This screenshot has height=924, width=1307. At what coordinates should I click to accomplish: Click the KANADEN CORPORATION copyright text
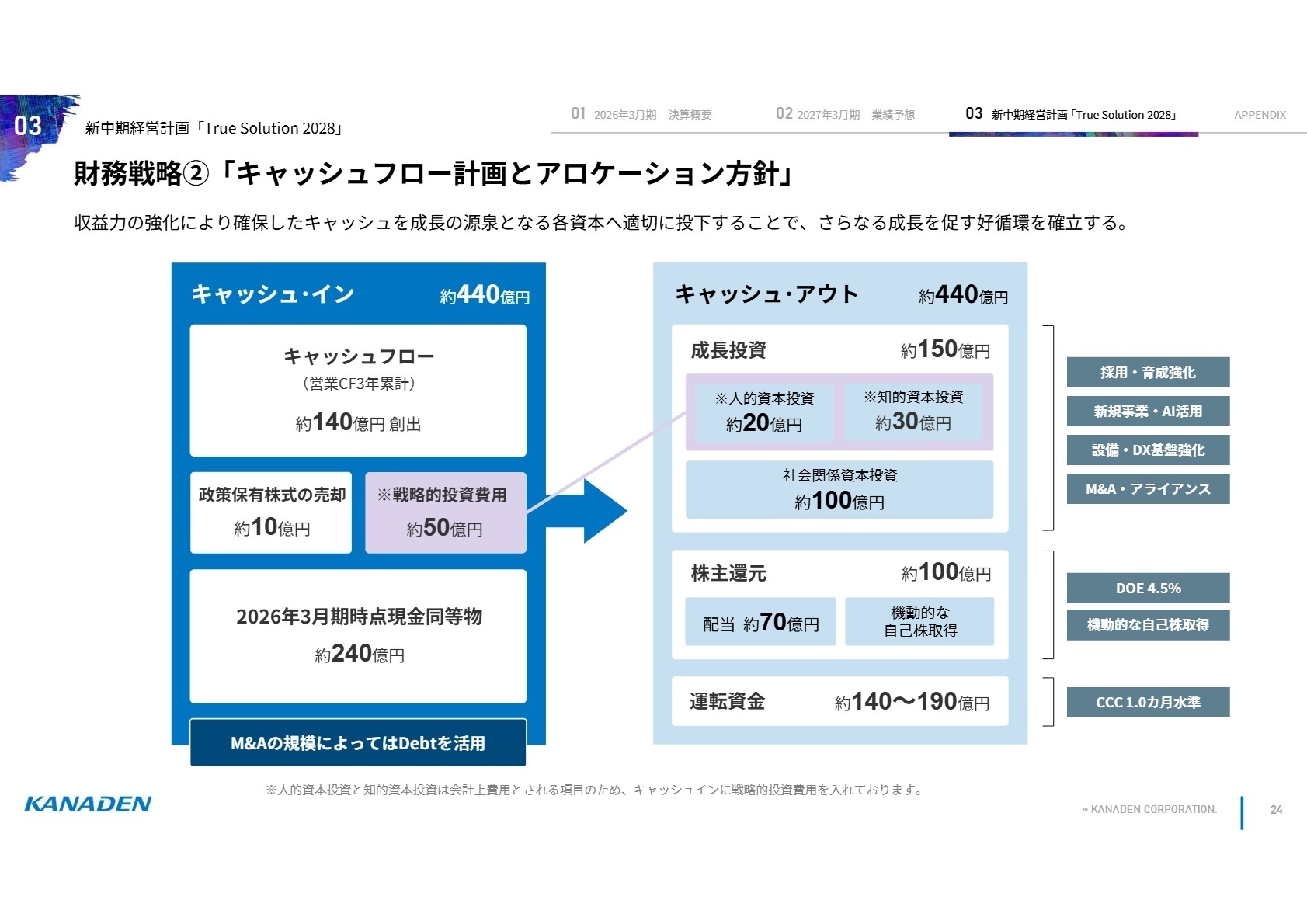[1149, 809]
